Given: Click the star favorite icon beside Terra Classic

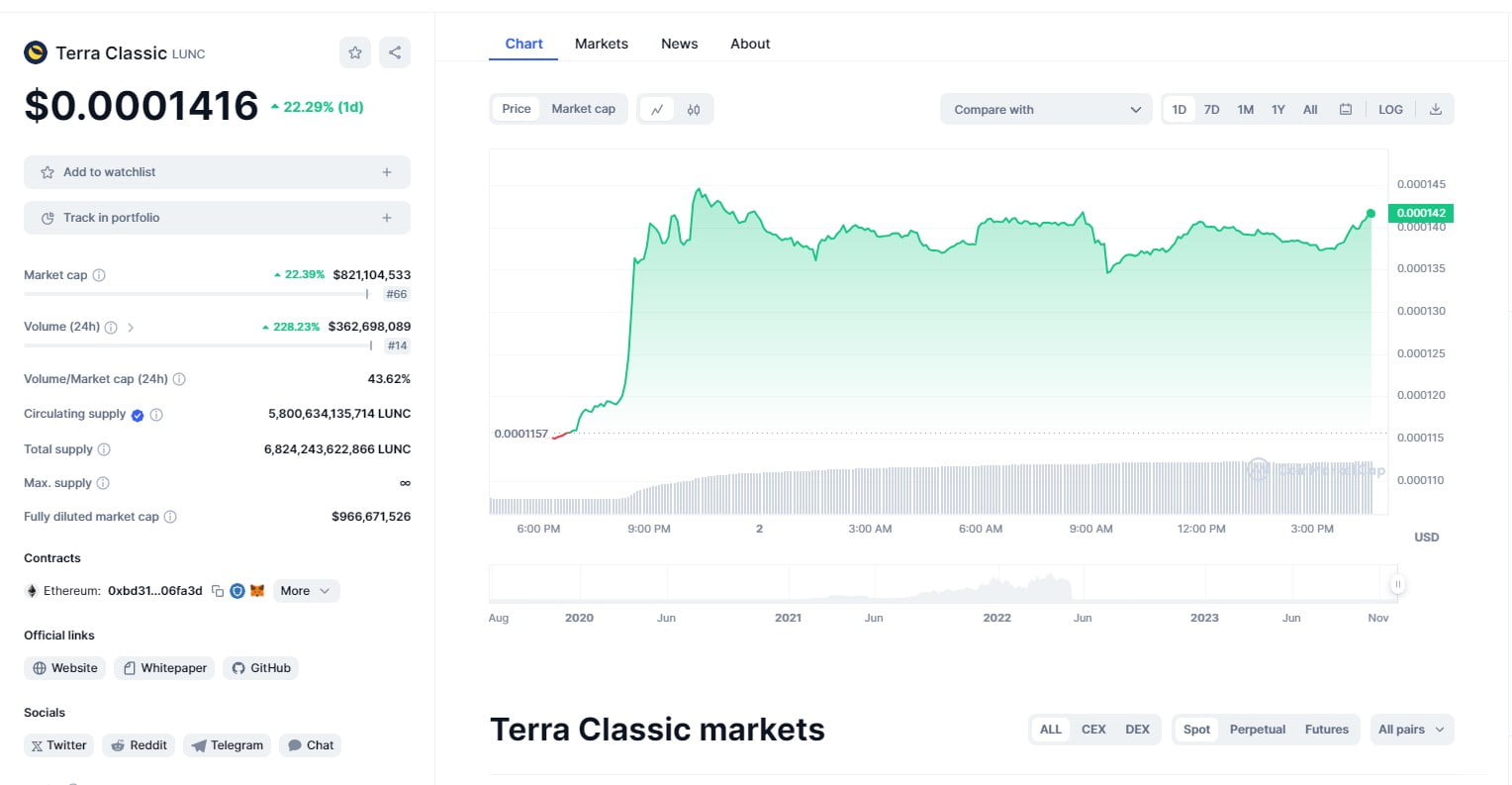Looking at the screenshot, I should [x=355, y=52].
